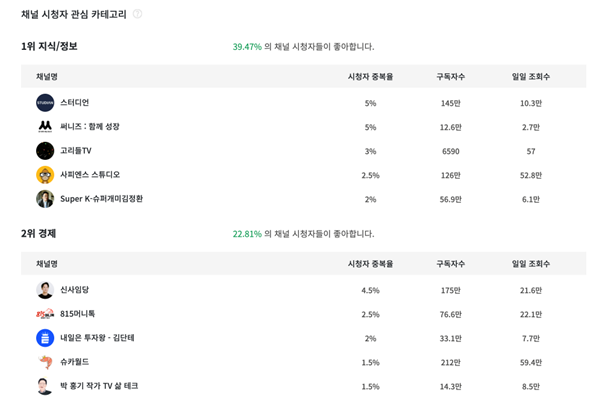Screen dimensions: 602x405
Task: Click 시청자 중복율 header in 지식/정보 table
Action: [x=370, y=77]
